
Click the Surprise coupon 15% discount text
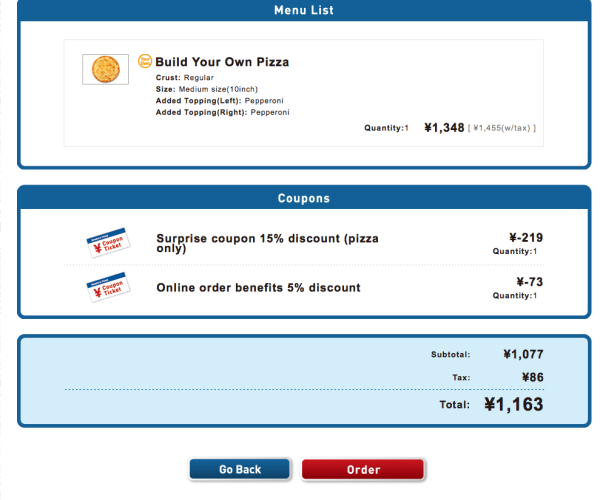pyautogui.click(x=267, y=243)
